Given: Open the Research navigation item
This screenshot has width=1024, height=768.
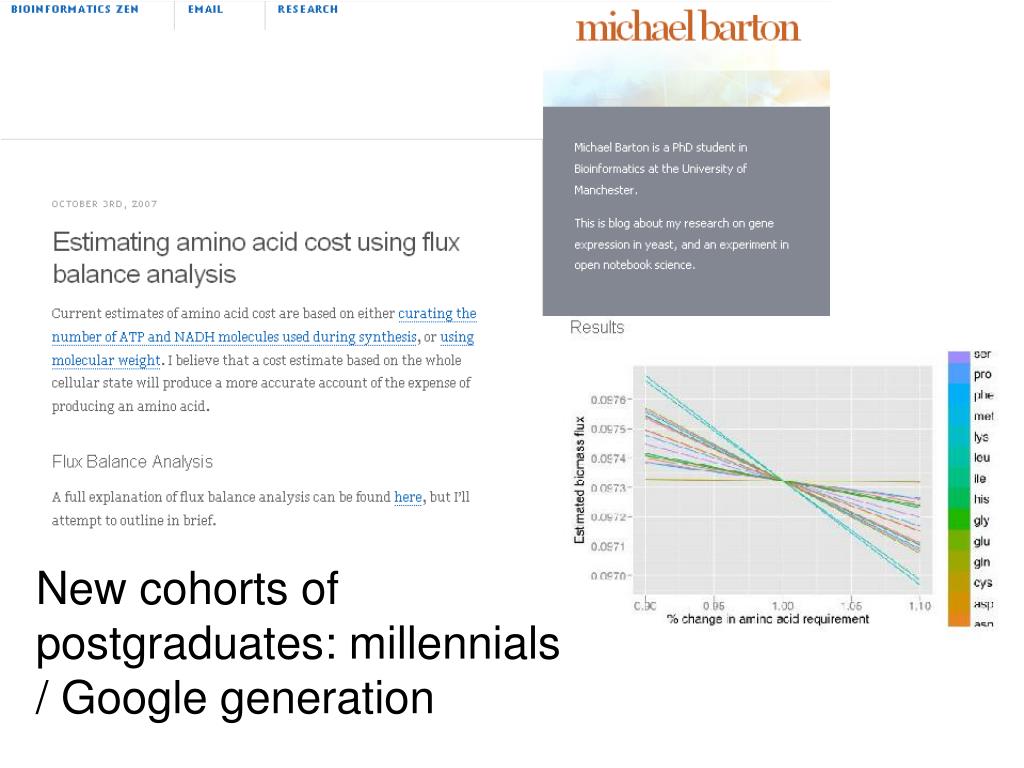Looking at the screenshot, I should pyautogui.click(x=308, y=9).
